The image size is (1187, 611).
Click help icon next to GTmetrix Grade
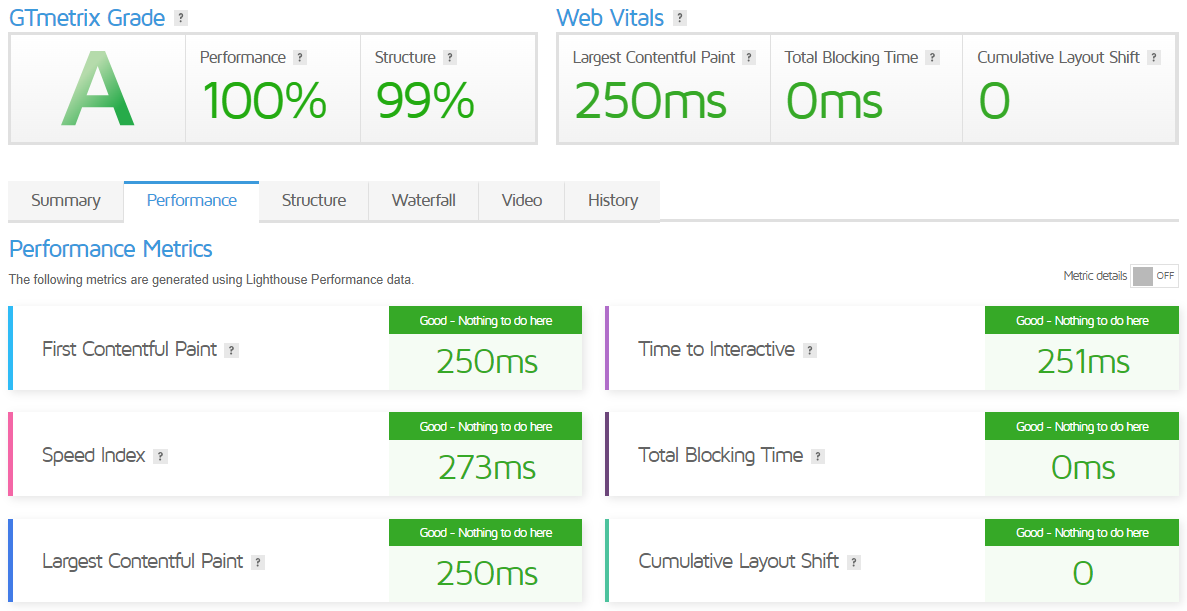click(180, 18)
